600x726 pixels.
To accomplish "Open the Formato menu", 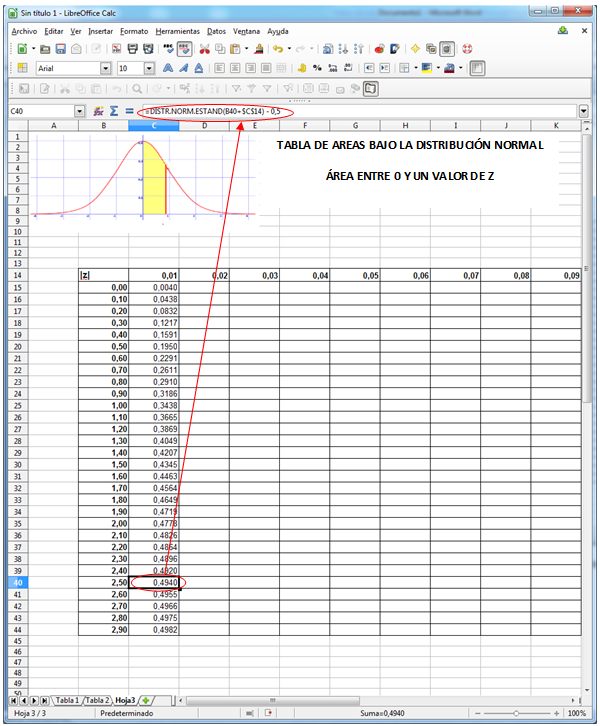I will (x=133, y=31).
